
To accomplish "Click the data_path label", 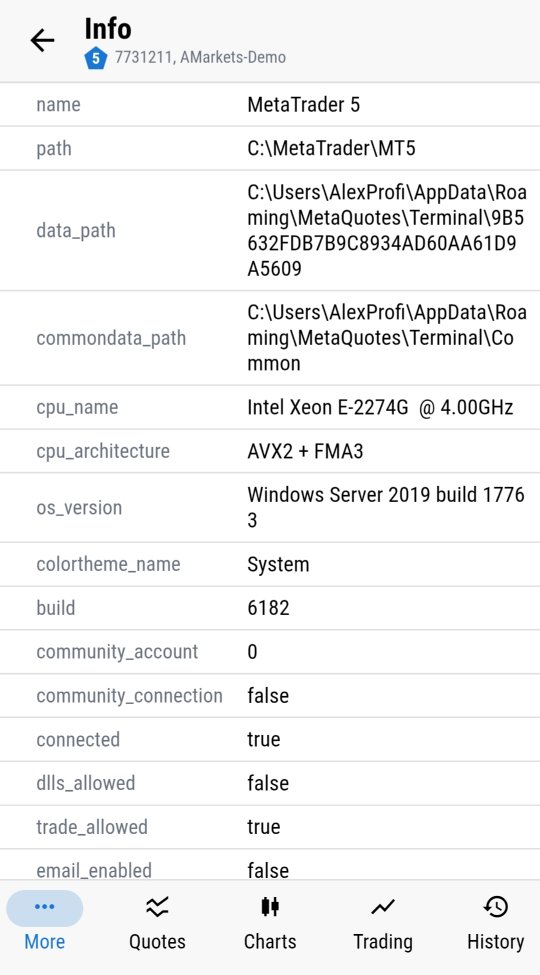I will 76,231.
